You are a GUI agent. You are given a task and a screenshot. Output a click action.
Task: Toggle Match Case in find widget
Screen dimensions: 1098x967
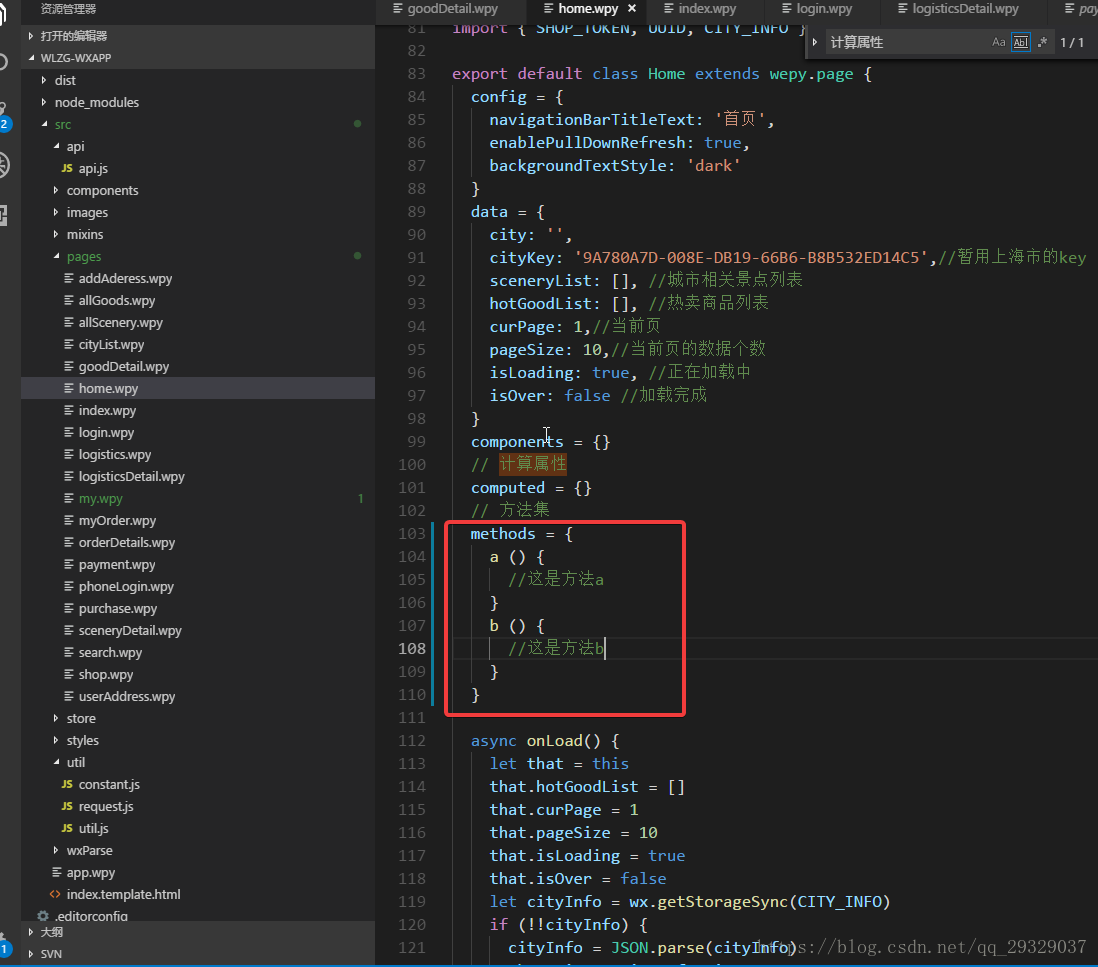(999, 42)
